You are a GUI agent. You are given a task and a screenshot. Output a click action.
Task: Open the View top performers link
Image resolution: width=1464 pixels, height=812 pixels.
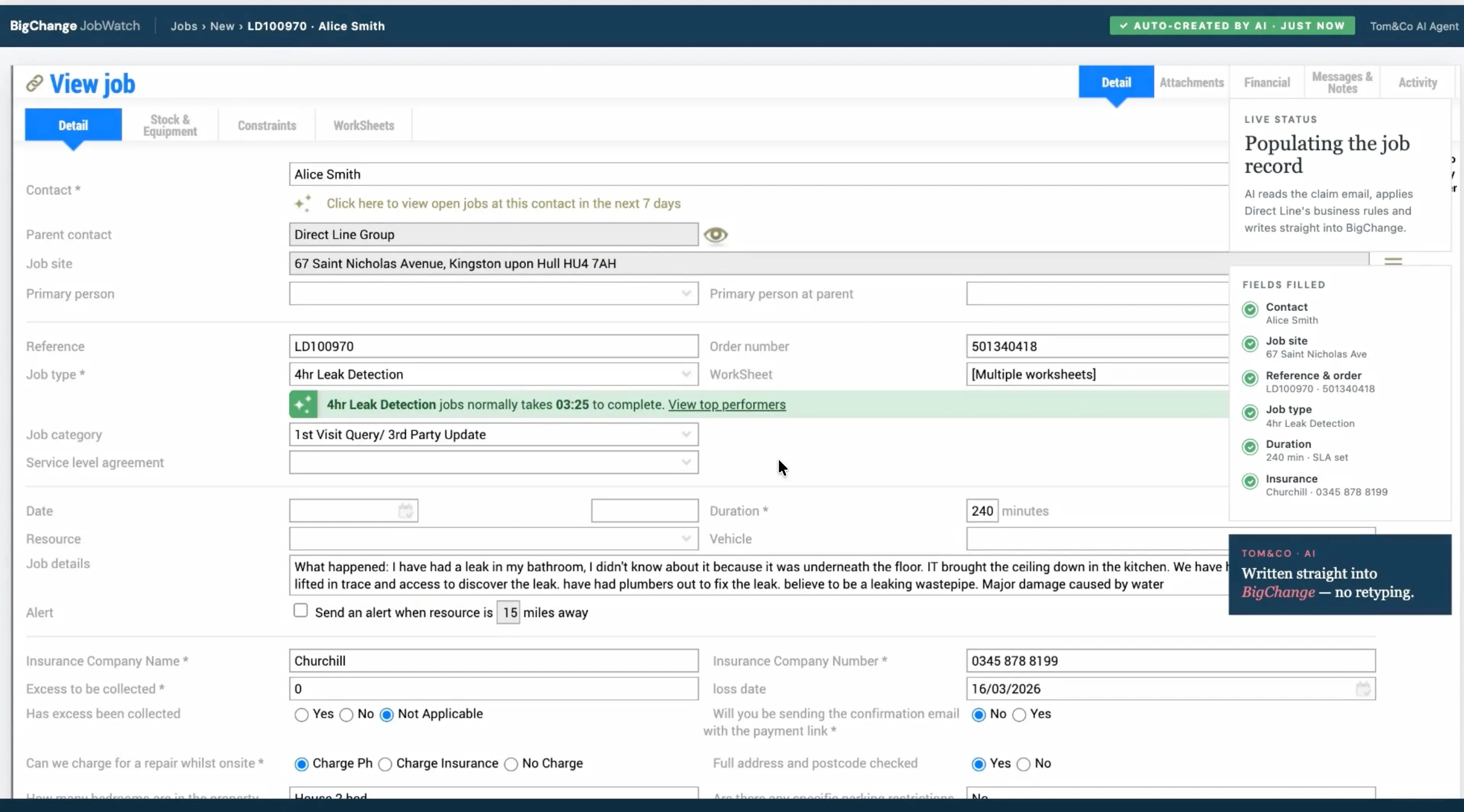727,404
